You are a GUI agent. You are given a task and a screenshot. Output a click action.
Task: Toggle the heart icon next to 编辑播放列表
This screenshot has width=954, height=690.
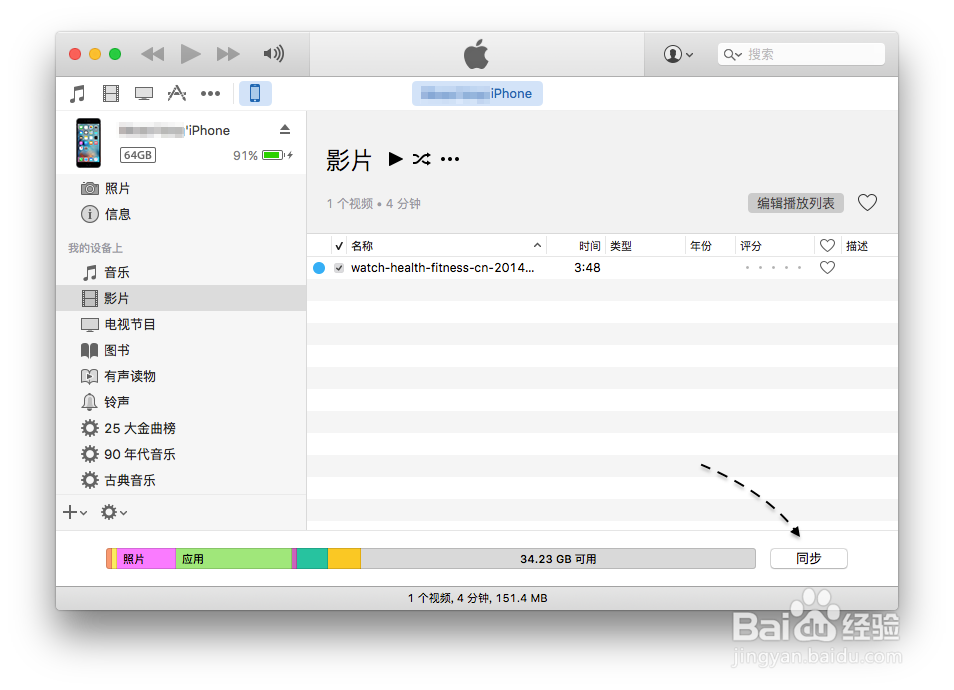(867, 202)
